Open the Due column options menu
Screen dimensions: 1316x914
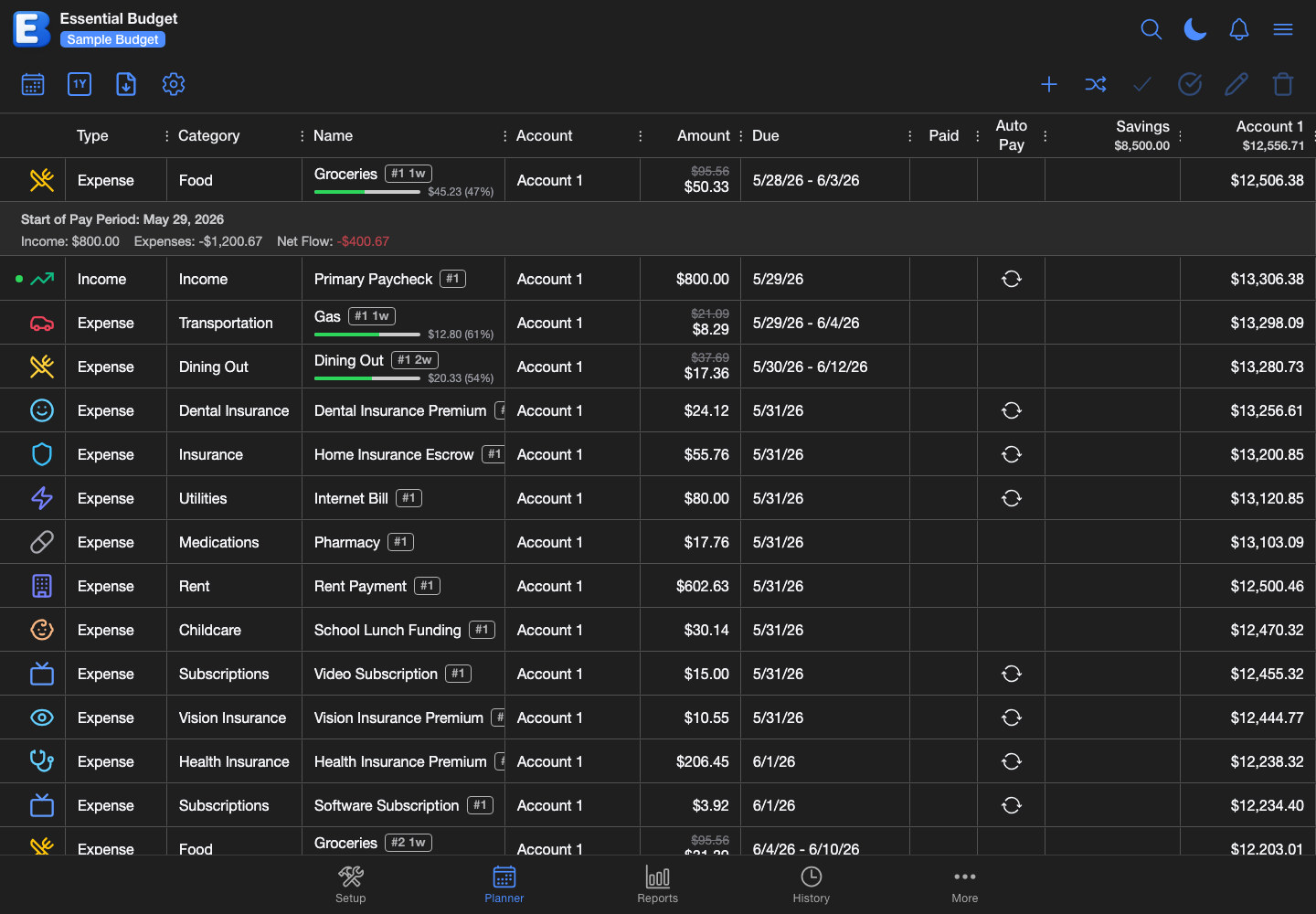coord(909,135)
